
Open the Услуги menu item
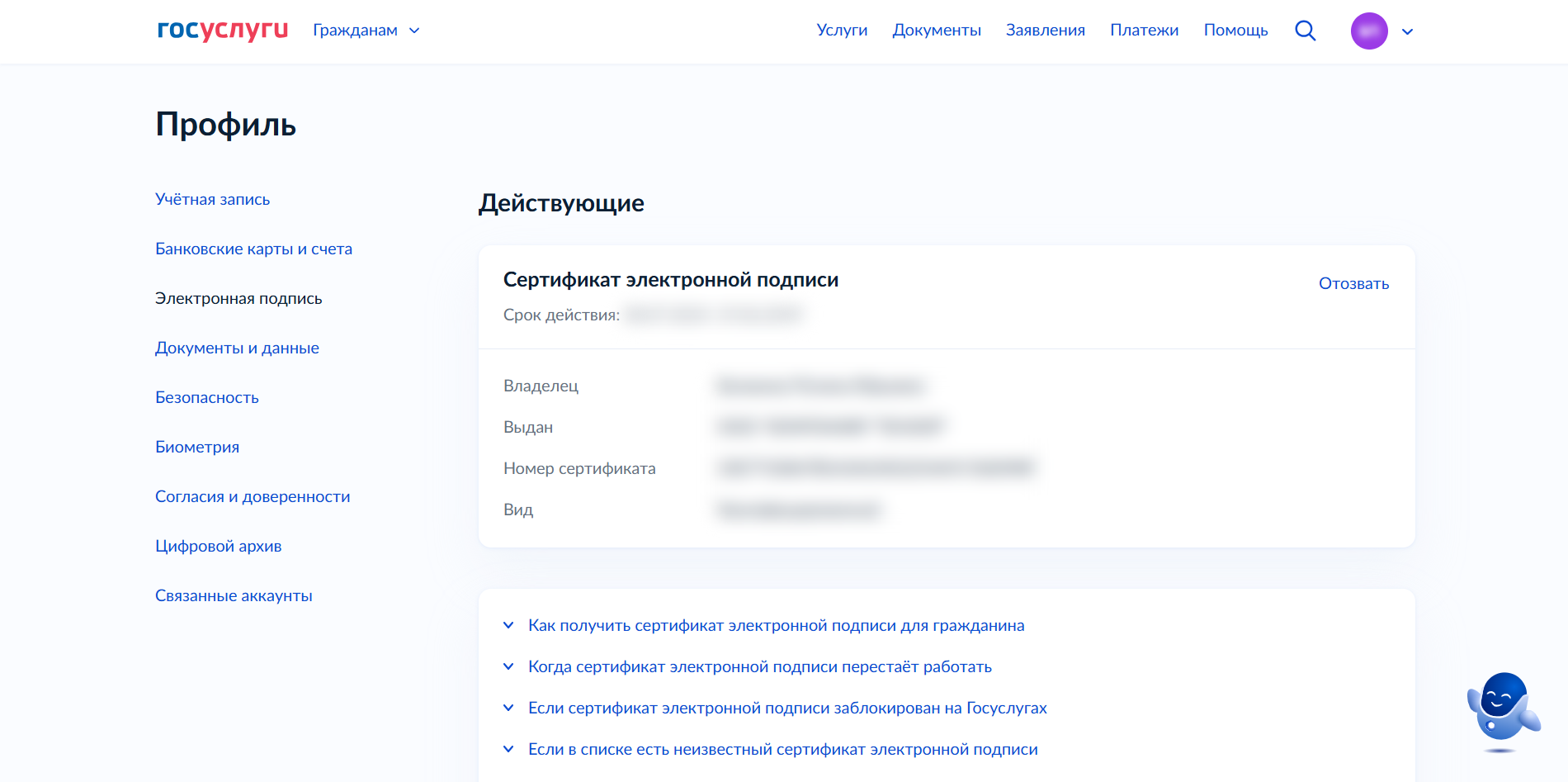click(842, 31)
